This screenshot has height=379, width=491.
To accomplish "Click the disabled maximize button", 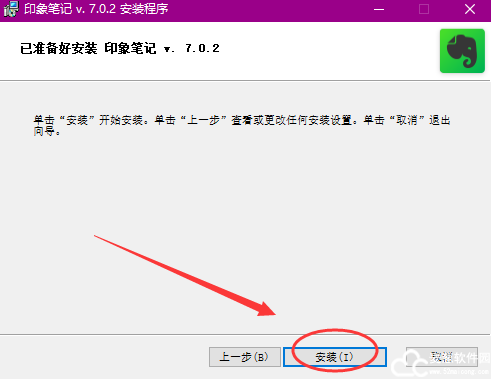I will (x=424, y=9).
